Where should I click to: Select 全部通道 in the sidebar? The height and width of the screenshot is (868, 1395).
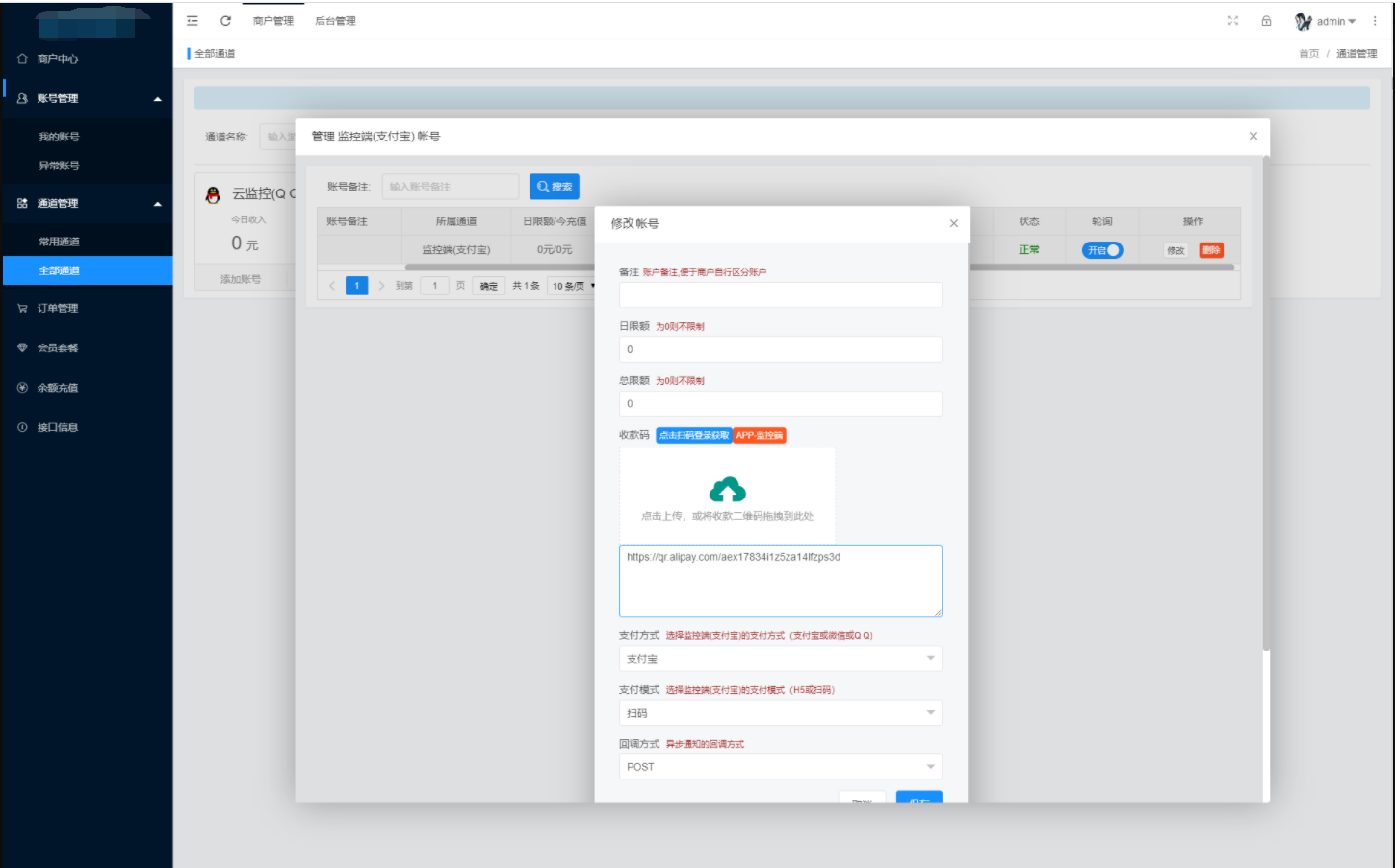[x=87, y=270]
